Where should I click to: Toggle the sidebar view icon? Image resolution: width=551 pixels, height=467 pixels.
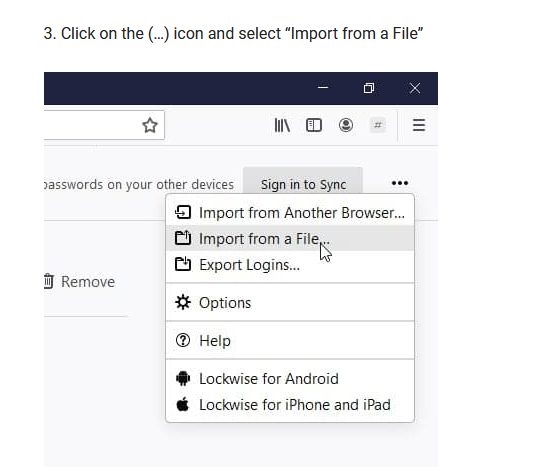tap(314, 125)
